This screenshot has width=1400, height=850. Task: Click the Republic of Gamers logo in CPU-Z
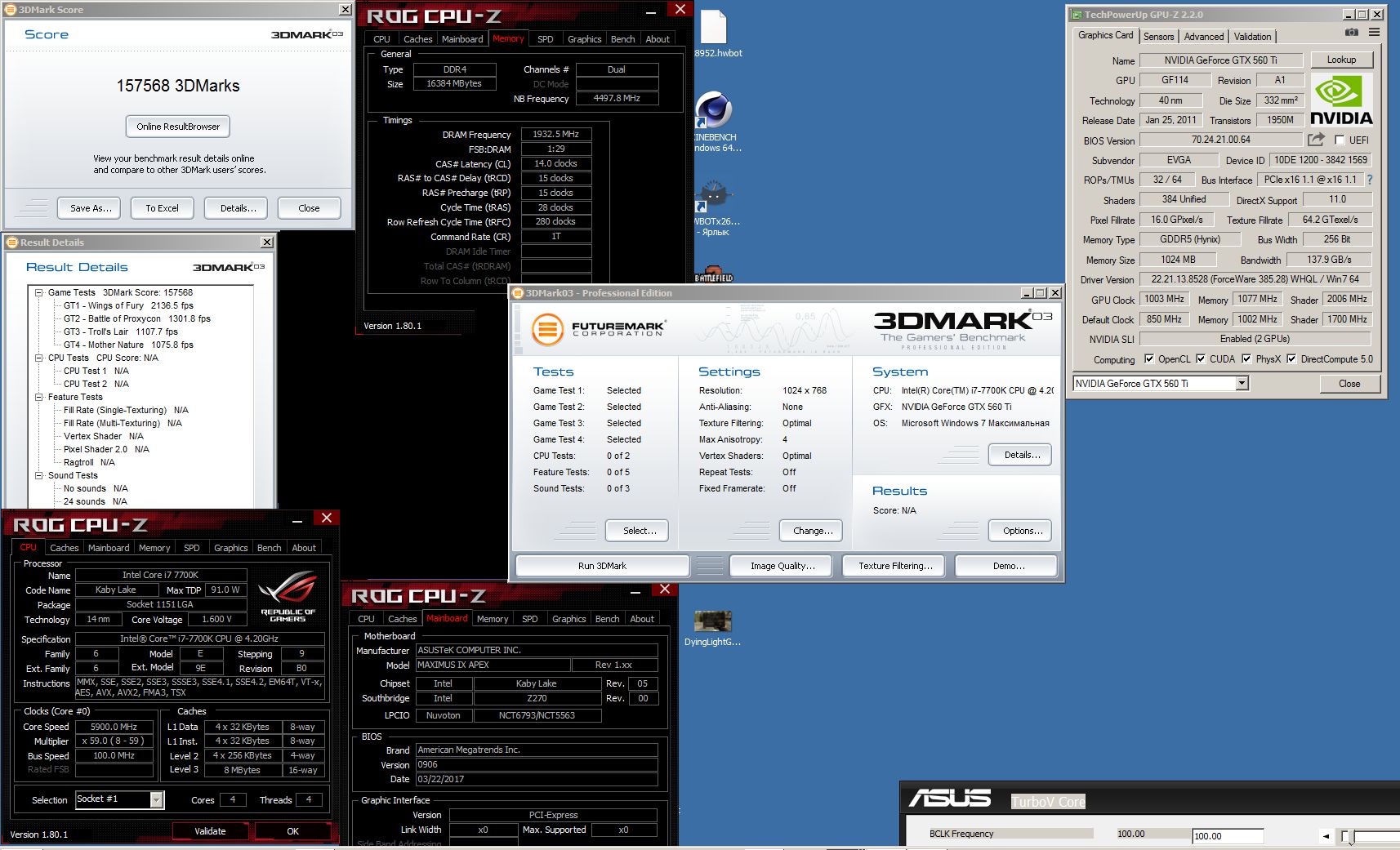click(x=288, y=597)
